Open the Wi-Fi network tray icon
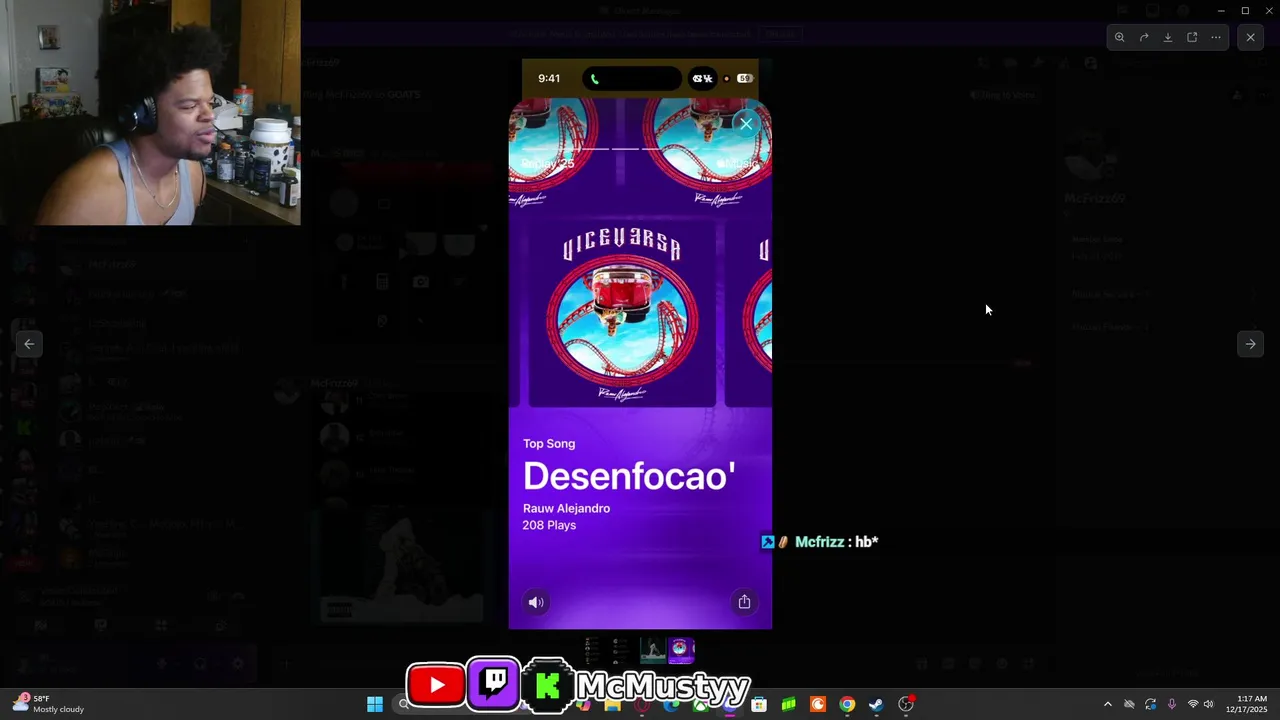 [x=1192, y=704]
